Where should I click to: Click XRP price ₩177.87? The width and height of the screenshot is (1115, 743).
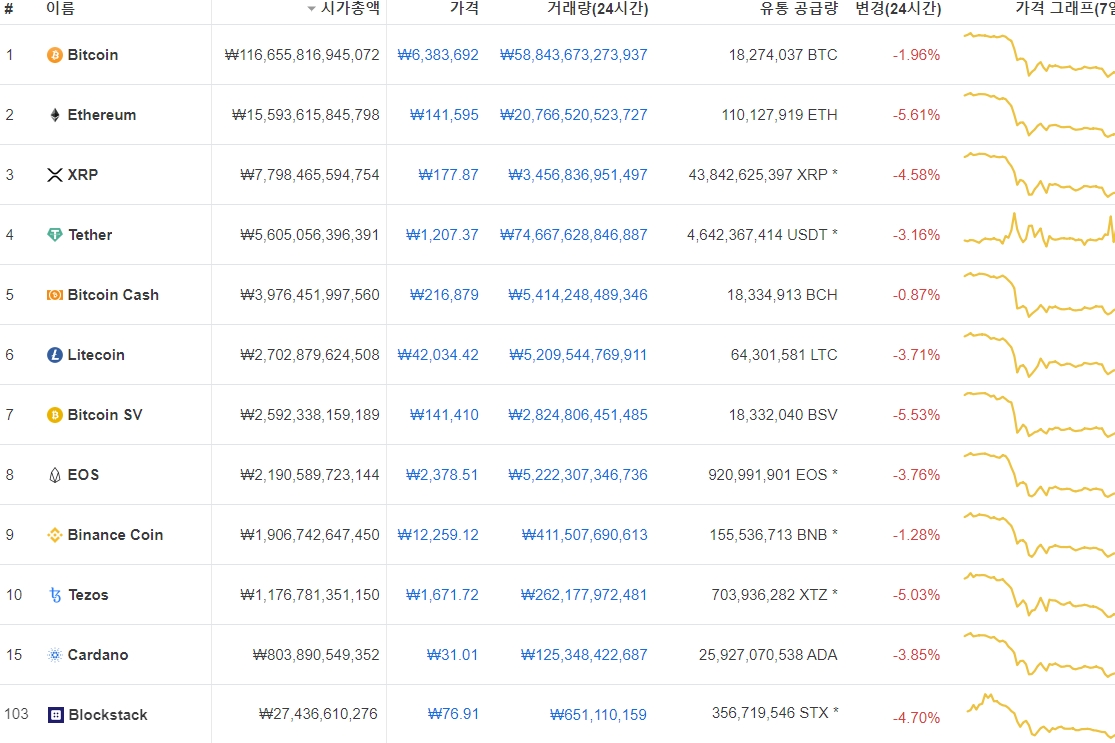[449, 175]
